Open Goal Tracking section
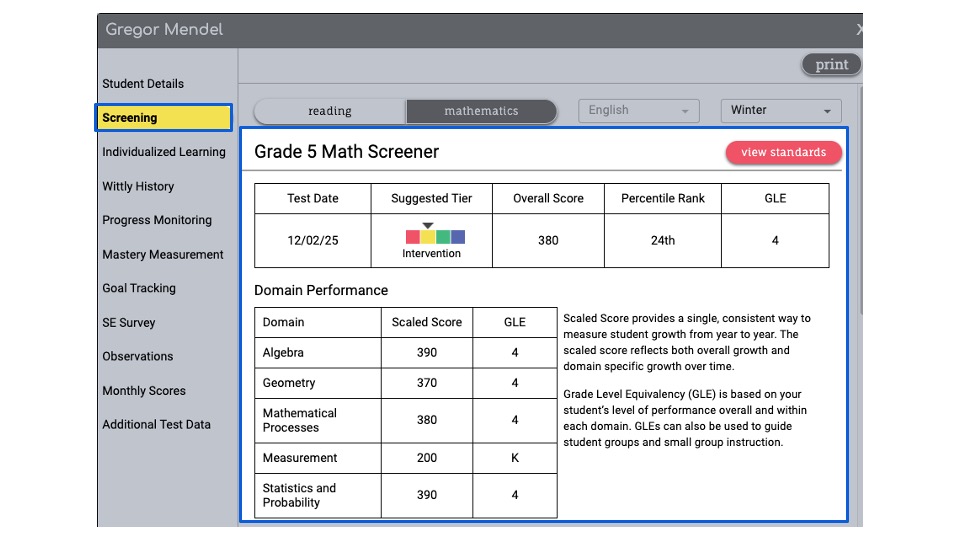 [139, 288]
